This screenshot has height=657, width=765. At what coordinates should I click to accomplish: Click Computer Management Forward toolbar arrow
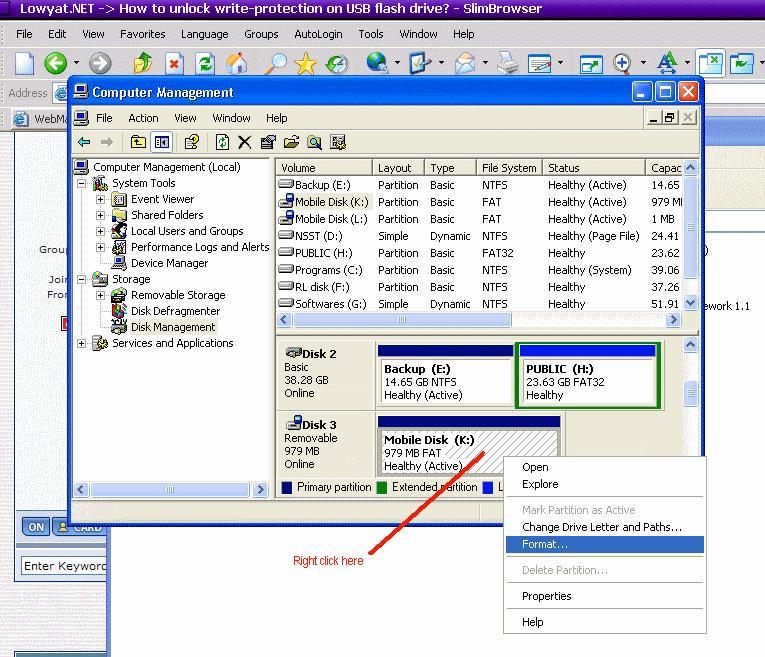pyautogui.click(x=106, y=142)
